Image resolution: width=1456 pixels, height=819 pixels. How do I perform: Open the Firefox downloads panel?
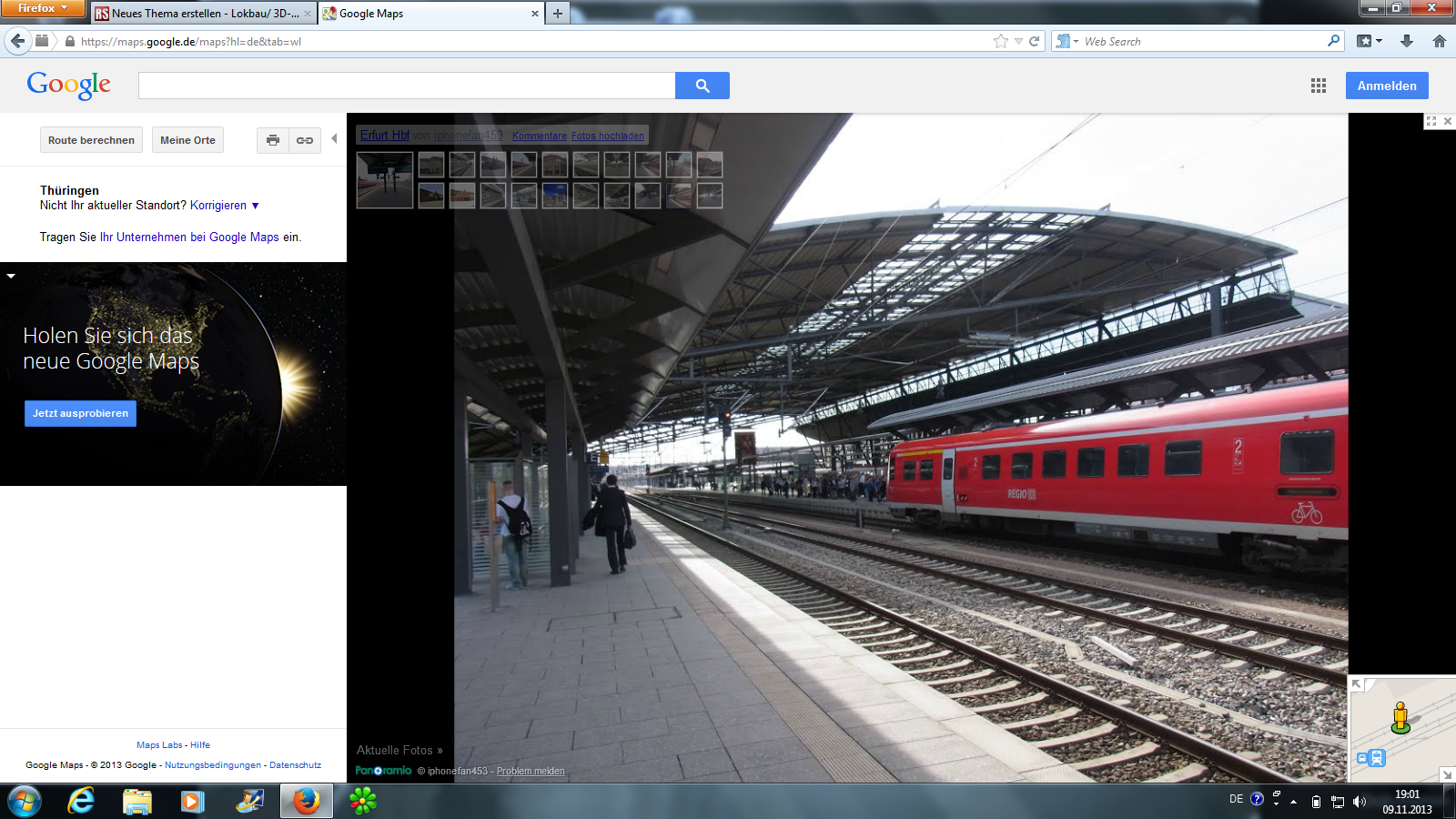pyautogui.click(x=1407, y=41)
